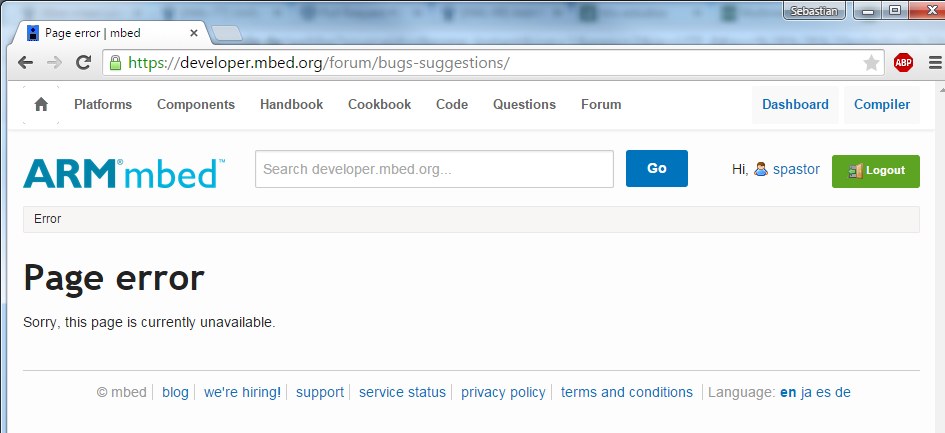Open the Adblock Plus extension icon
The height and width of the screenshot is (433, 945).
coord(903,63)
